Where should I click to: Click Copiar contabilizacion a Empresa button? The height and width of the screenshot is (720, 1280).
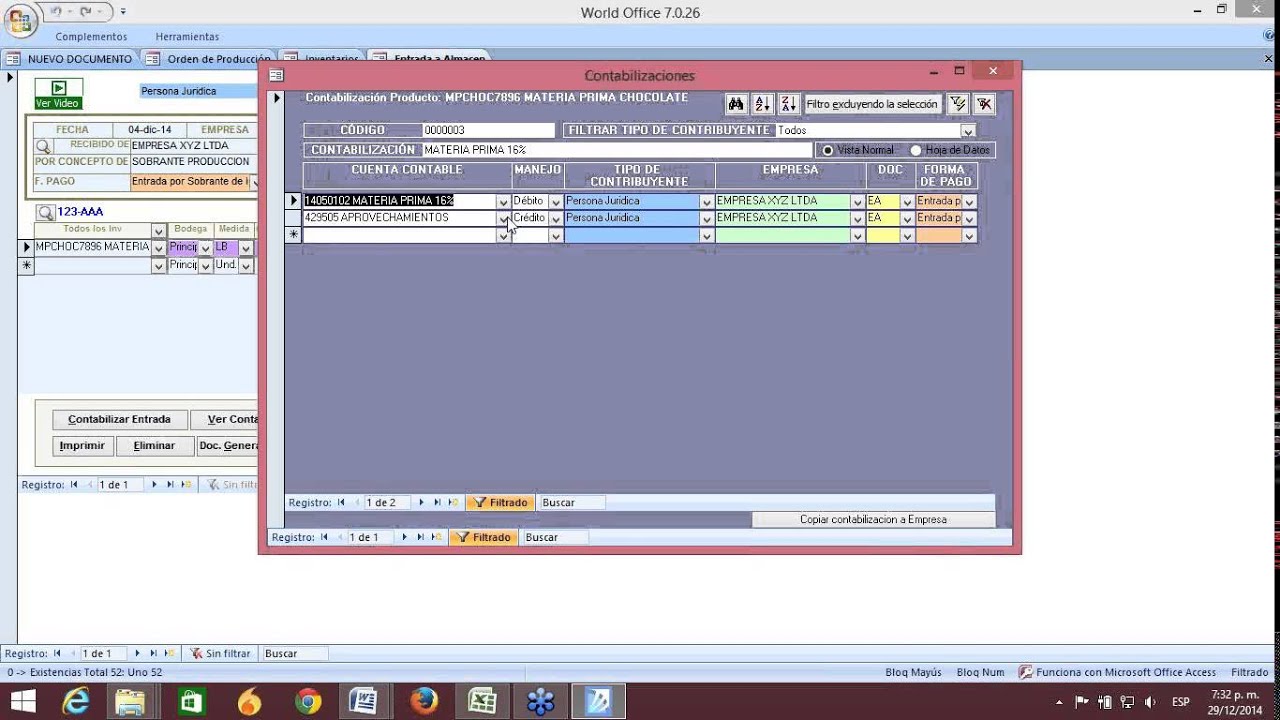tap(873, 520)
